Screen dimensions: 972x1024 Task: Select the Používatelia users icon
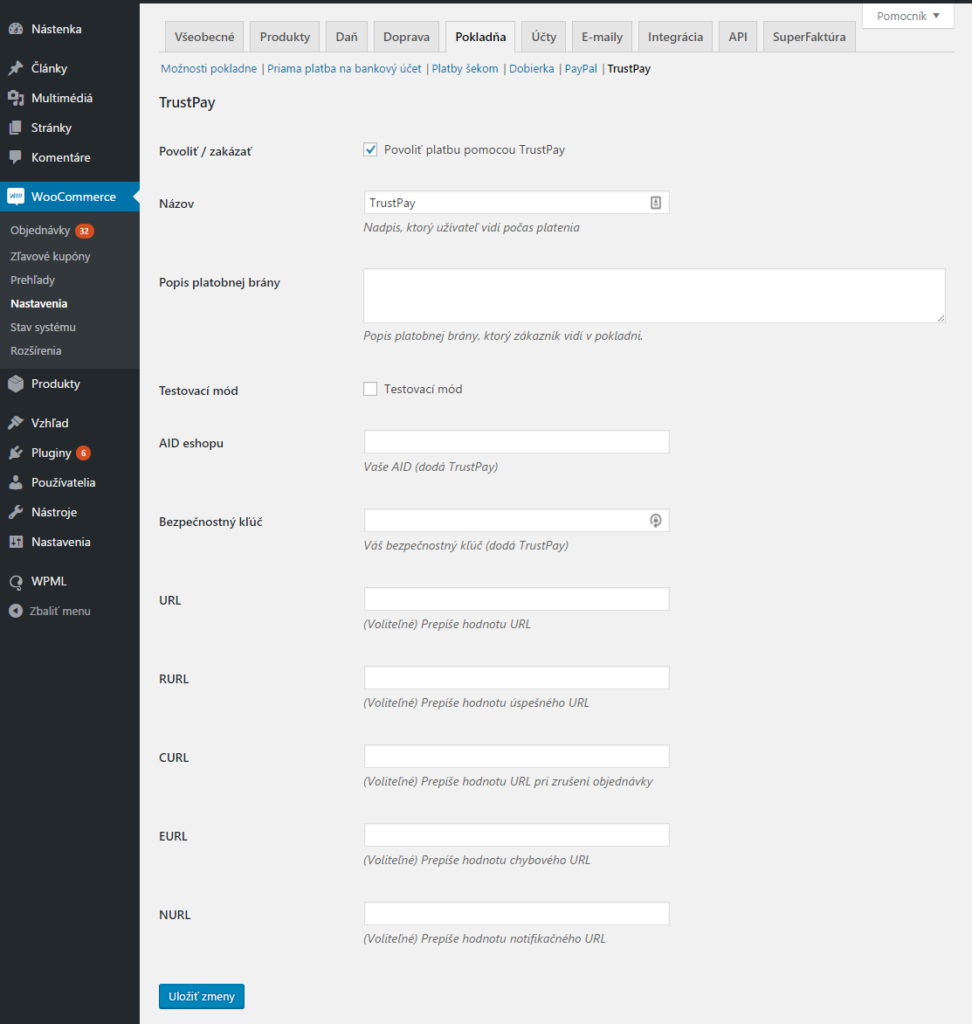point(17,482)
